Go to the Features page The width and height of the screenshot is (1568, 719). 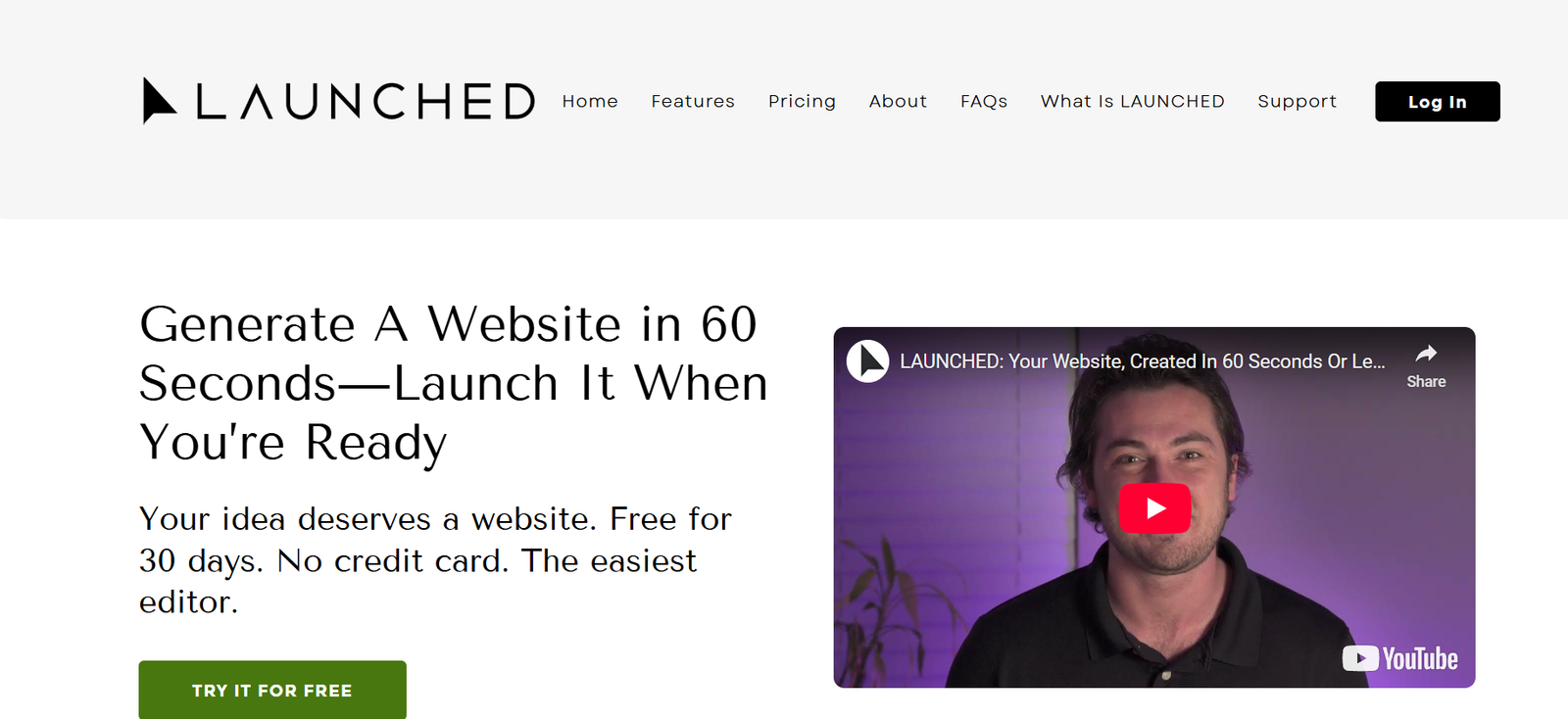tap(693, 101)
